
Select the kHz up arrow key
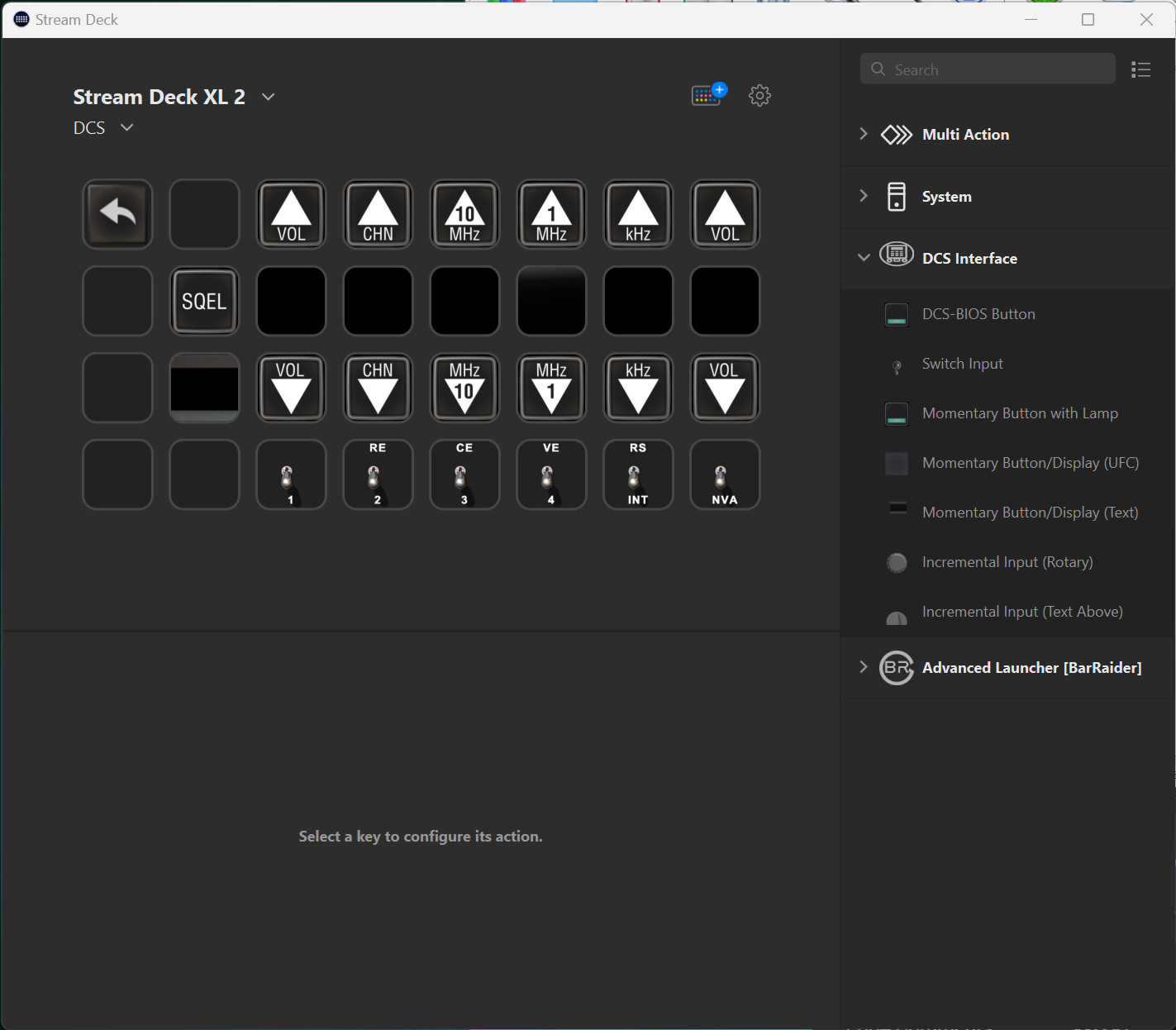(x=638, y=214)
